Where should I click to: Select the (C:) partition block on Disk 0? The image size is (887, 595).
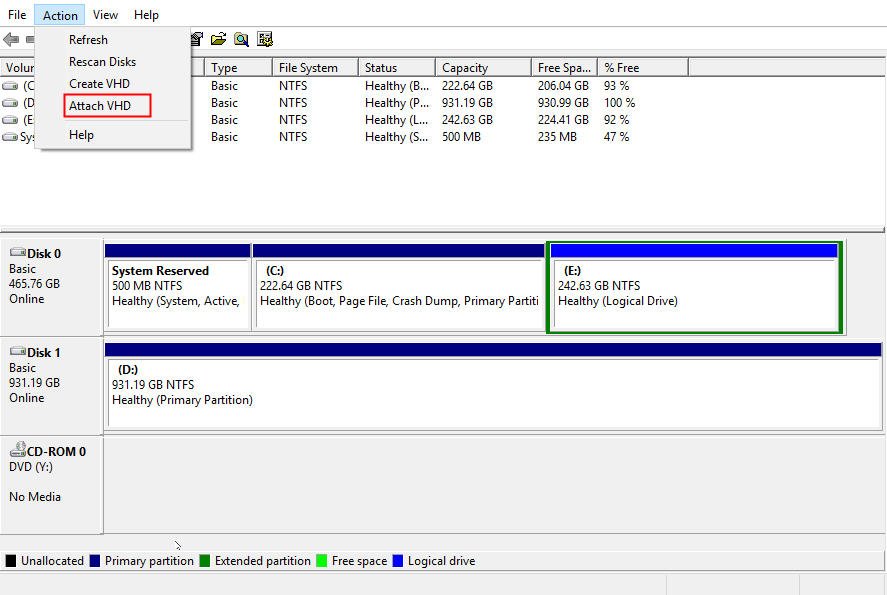click(x=398, y=287)
